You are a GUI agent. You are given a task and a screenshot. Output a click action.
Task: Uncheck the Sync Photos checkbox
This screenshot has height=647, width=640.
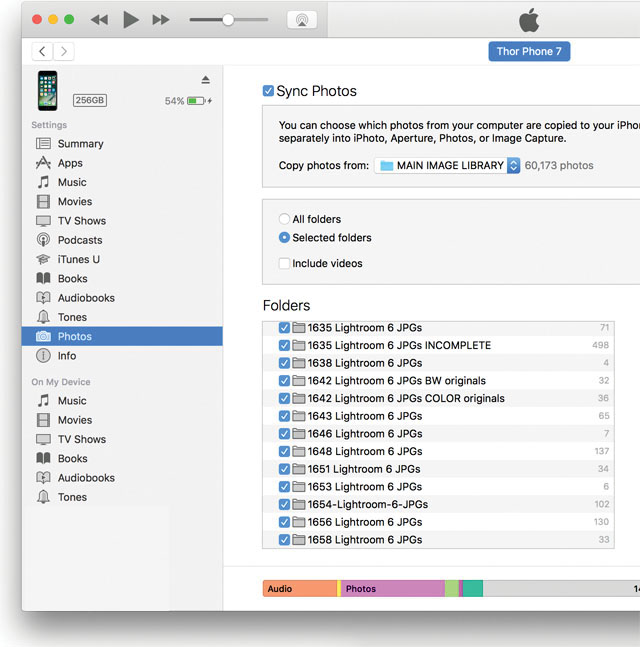[268, 91]
